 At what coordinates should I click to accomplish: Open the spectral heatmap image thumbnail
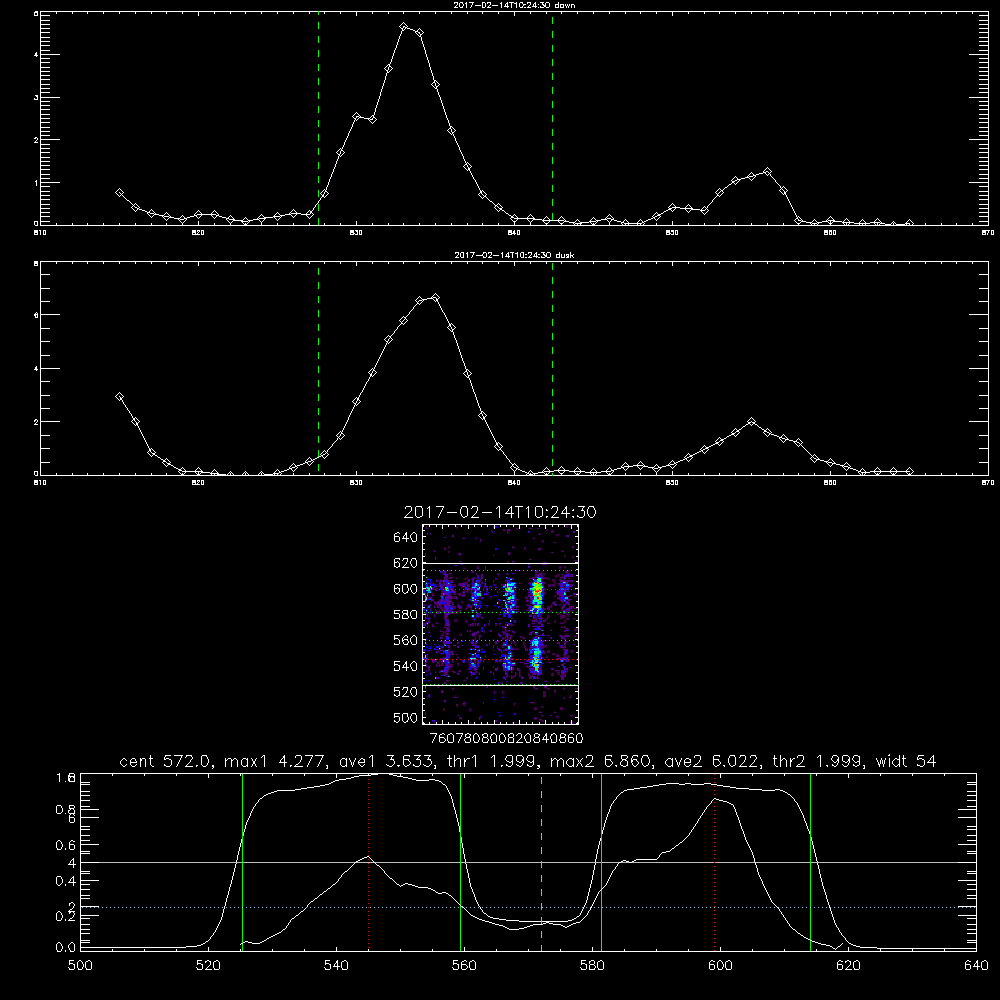point(501,624)
